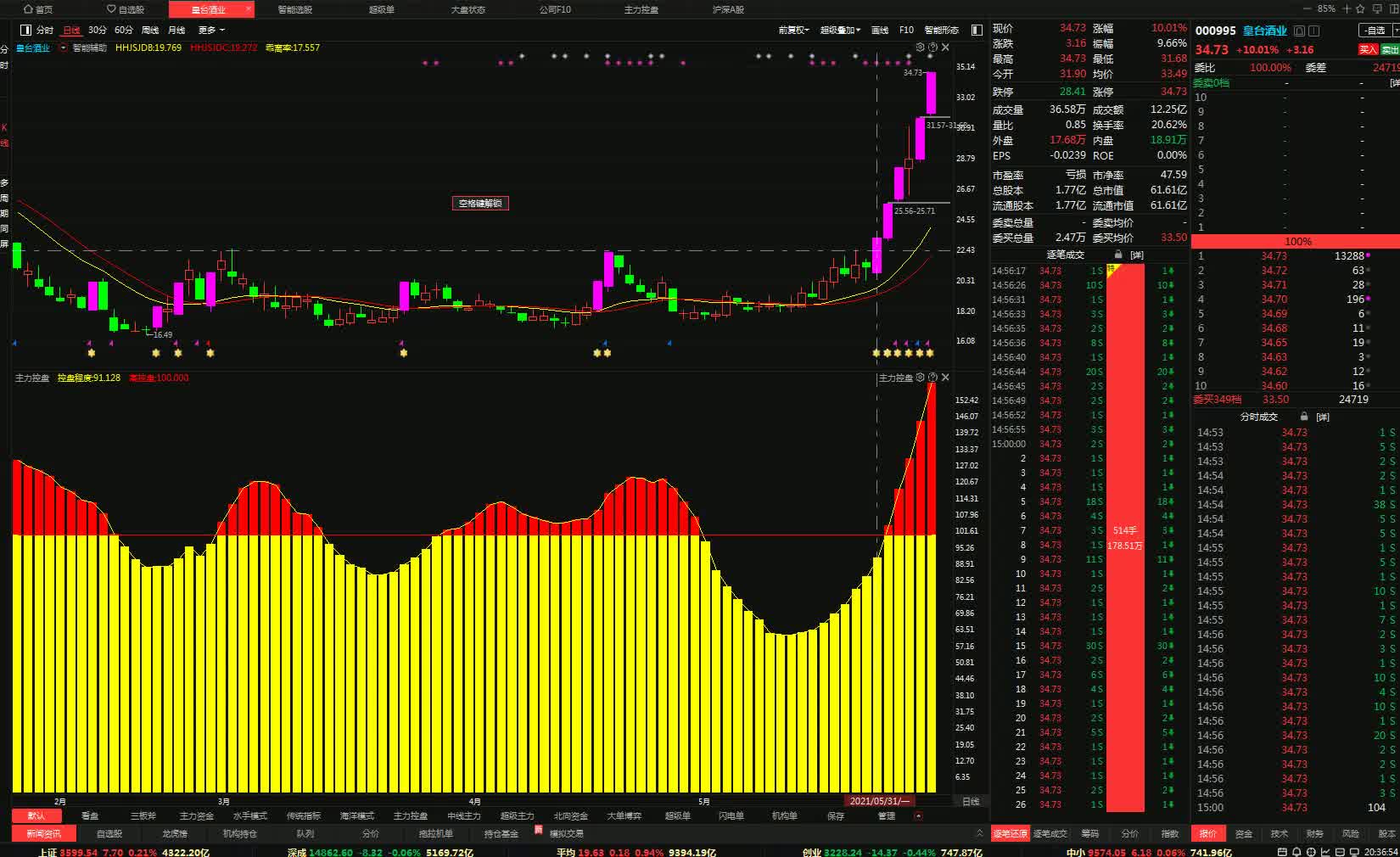This screenshot has width=1400, height=857.
Task: Select the 主力资金 indicator tab
Action: [197, 815]
